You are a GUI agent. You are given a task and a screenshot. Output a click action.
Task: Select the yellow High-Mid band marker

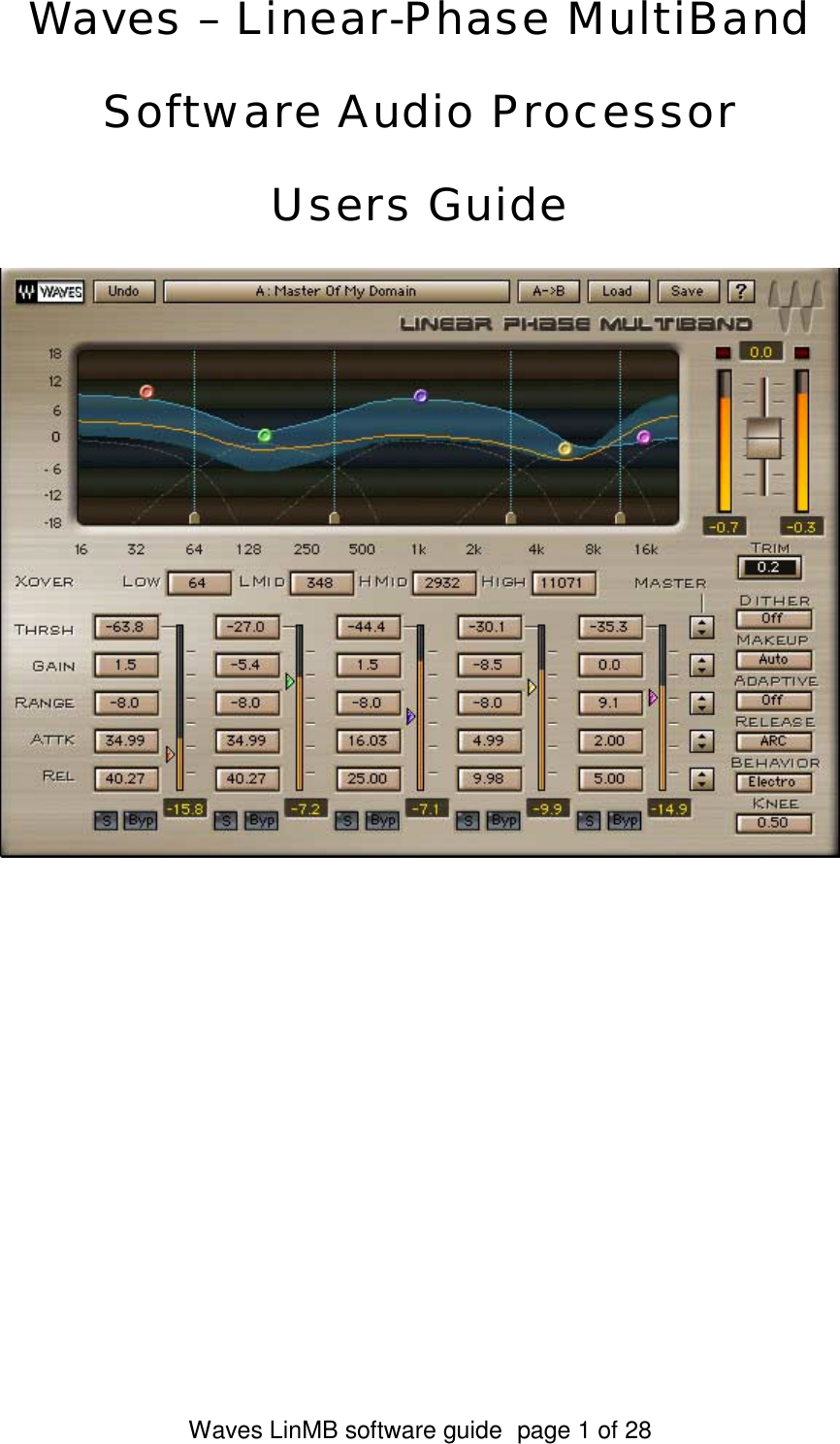(565, 448)
